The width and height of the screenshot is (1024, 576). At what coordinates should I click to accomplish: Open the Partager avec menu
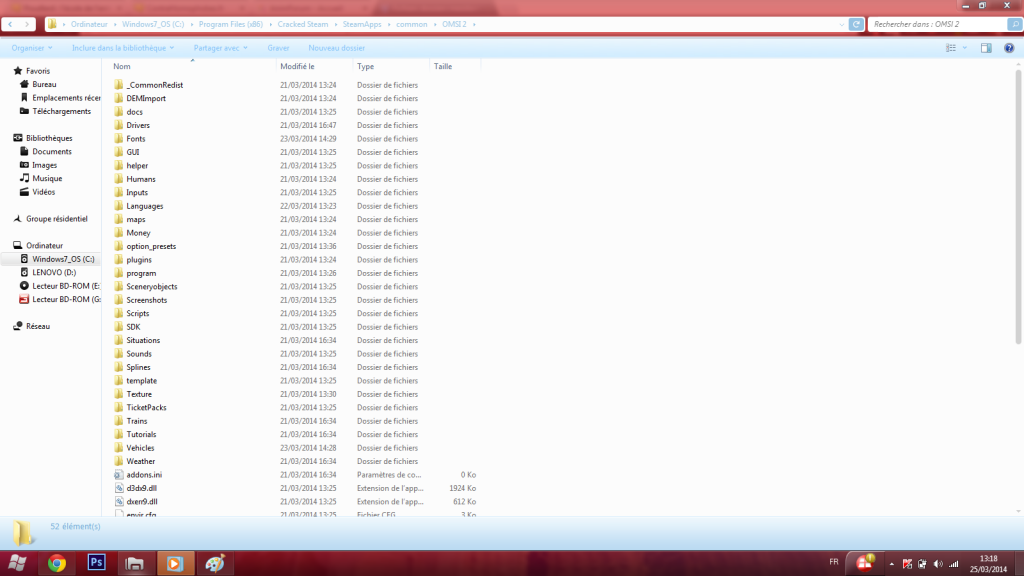click(x=220, y=48)
